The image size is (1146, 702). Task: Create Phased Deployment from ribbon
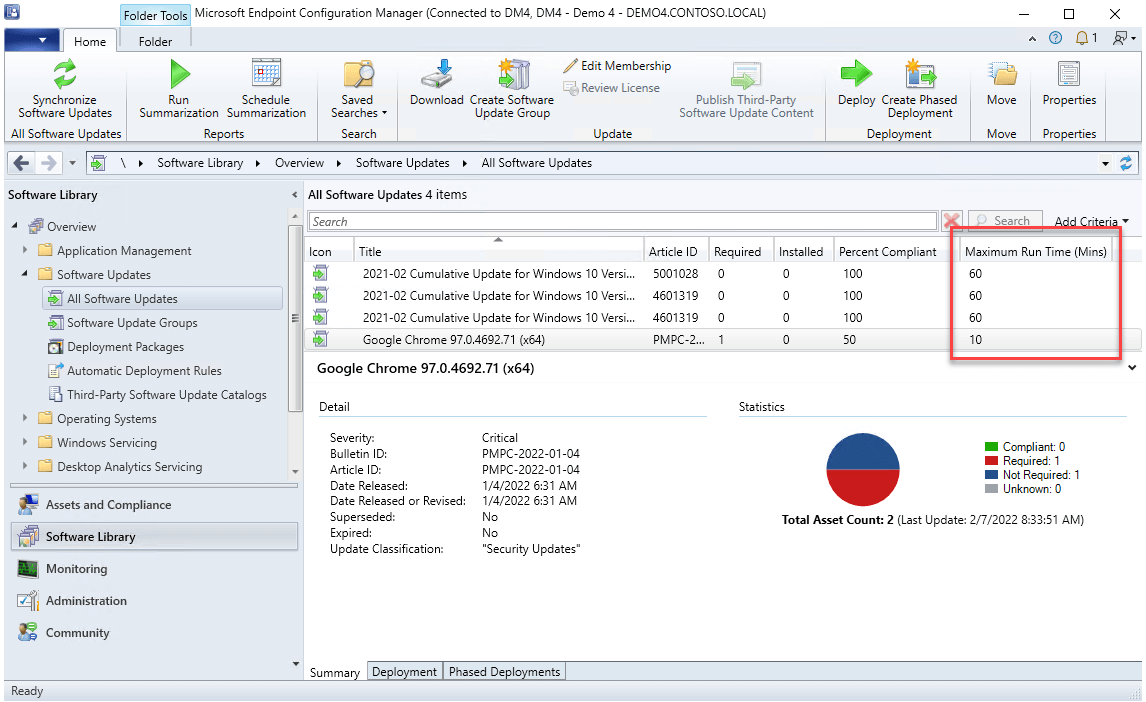point(919,88)
